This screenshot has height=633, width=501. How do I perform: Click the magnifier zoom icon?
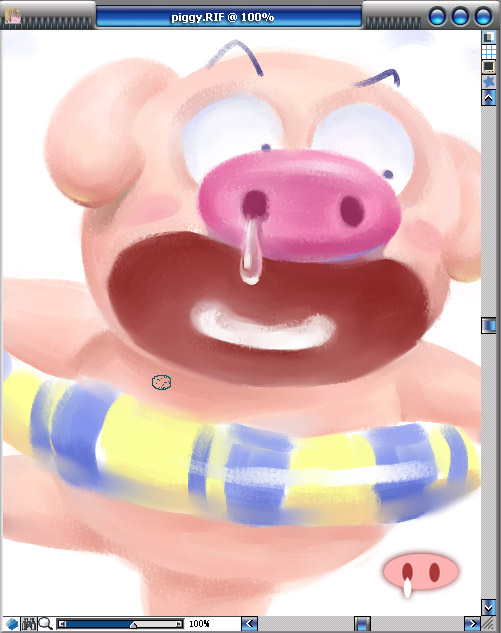point(45,624)
